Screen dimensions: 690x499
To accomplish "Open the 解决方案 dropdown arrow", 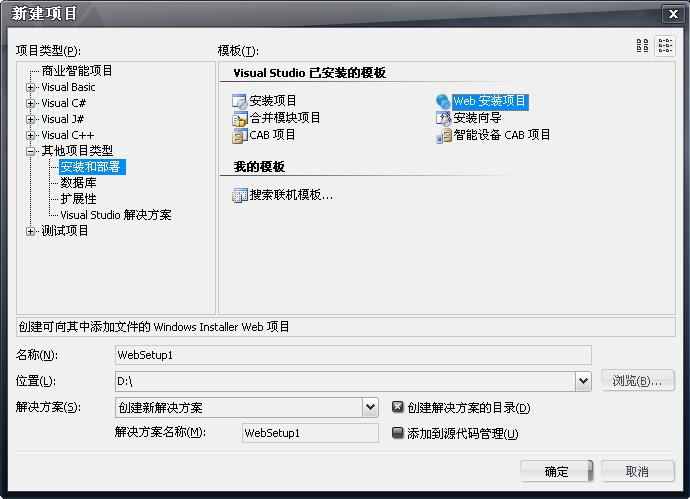I will (x=370, y=407).
